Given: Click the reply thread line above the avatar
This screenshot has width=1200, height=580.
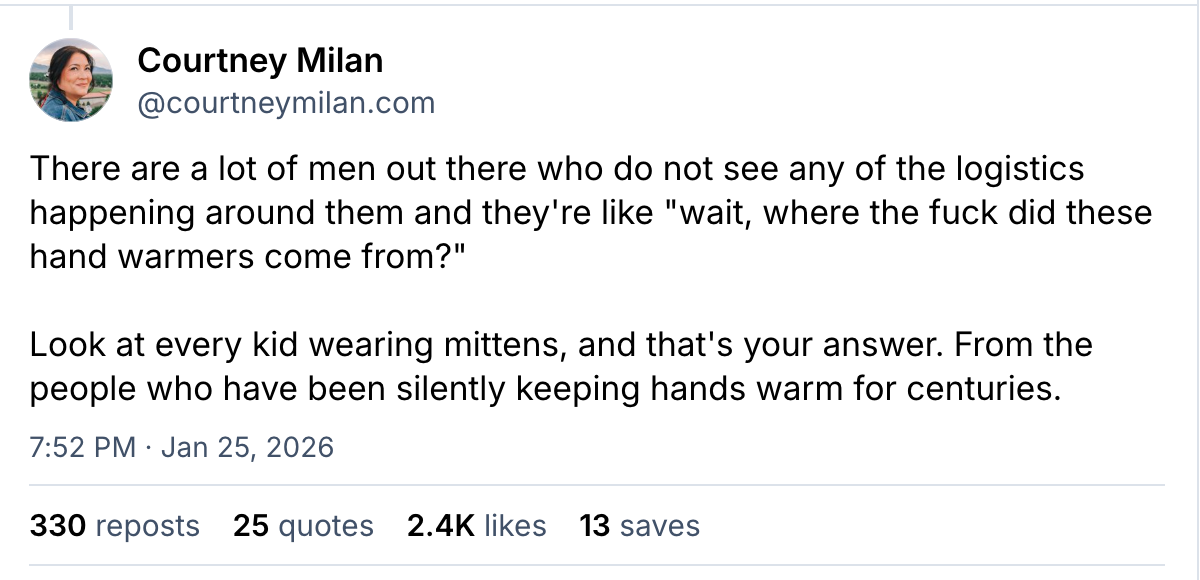Looking at the screenshot, I should click(x=71, y=15).
